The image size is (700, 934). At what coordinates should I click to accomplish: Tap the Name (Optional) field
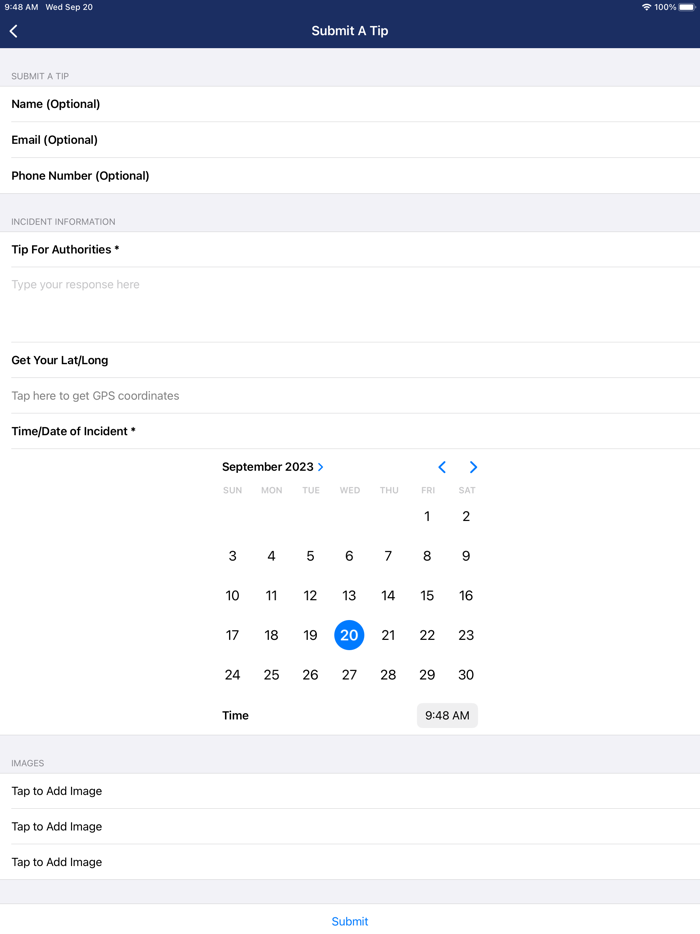(x=350, y=104)
